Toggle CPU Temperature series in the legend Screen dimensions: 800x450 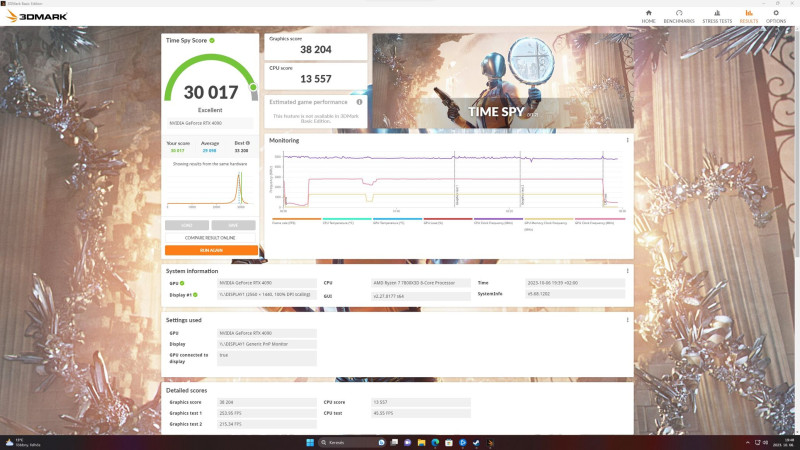click(346, 221)
